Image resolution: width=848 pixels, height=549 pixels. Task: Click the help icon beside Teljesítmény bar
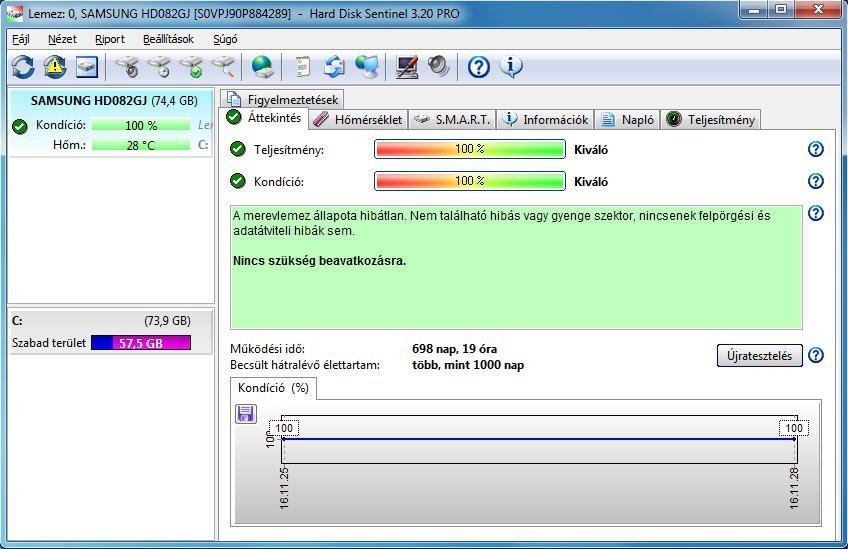816,149
